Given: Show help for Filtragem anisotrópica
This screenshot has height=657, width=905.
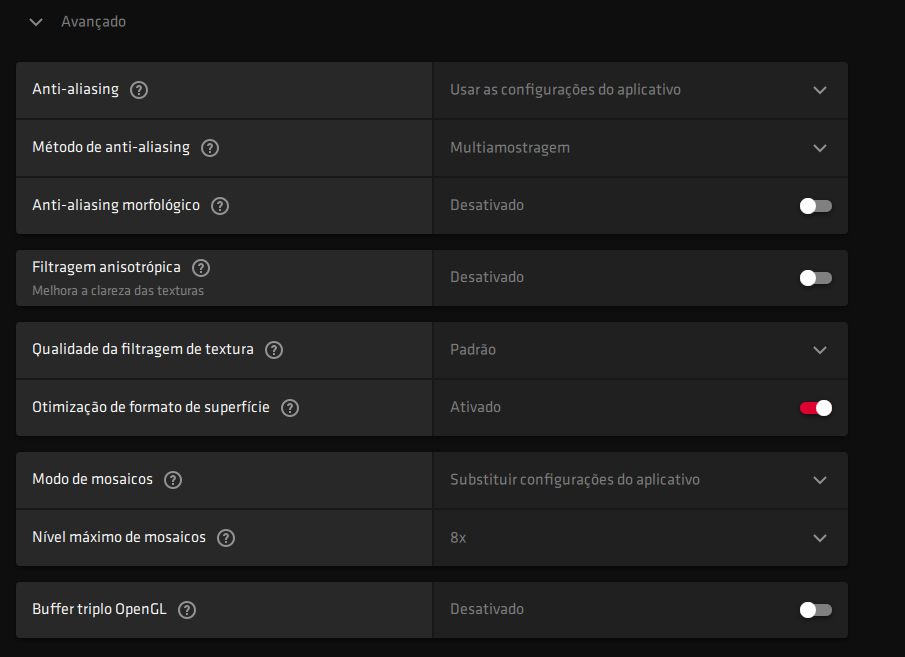Looking at the screenshot, I should (201, 268).
